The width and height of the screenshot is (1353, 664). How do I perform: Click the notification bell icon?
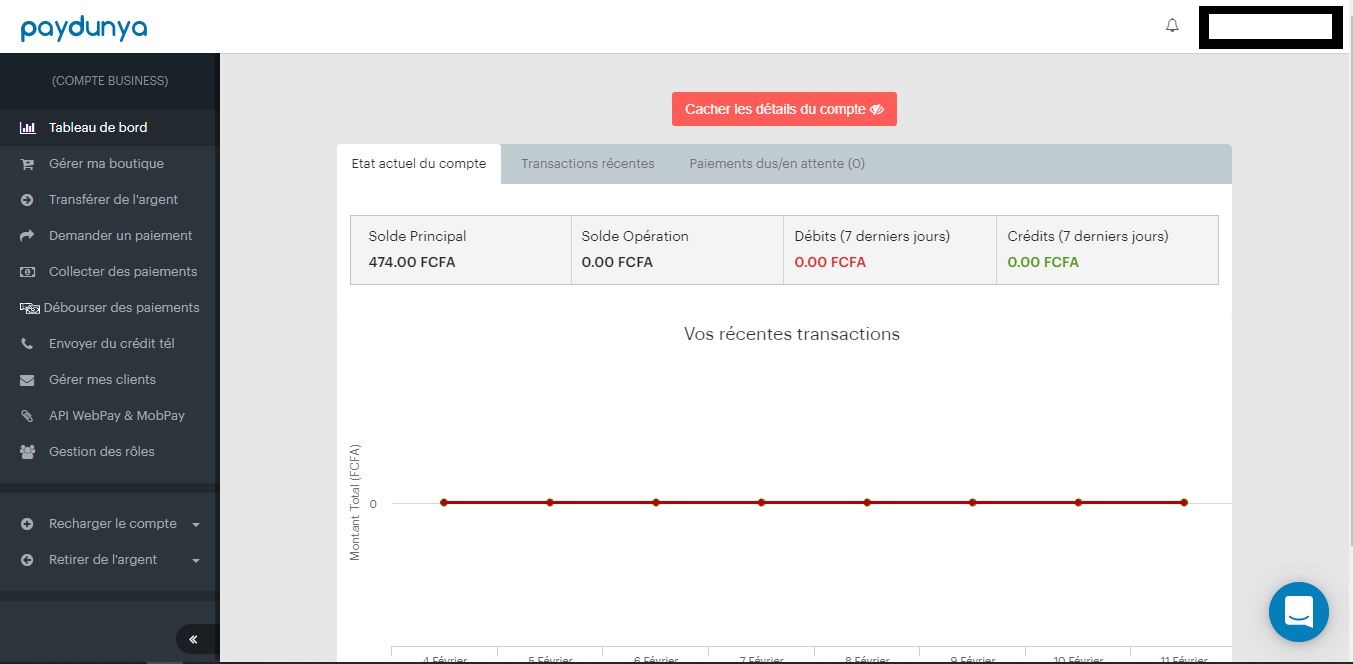(x=1172, y=26)
